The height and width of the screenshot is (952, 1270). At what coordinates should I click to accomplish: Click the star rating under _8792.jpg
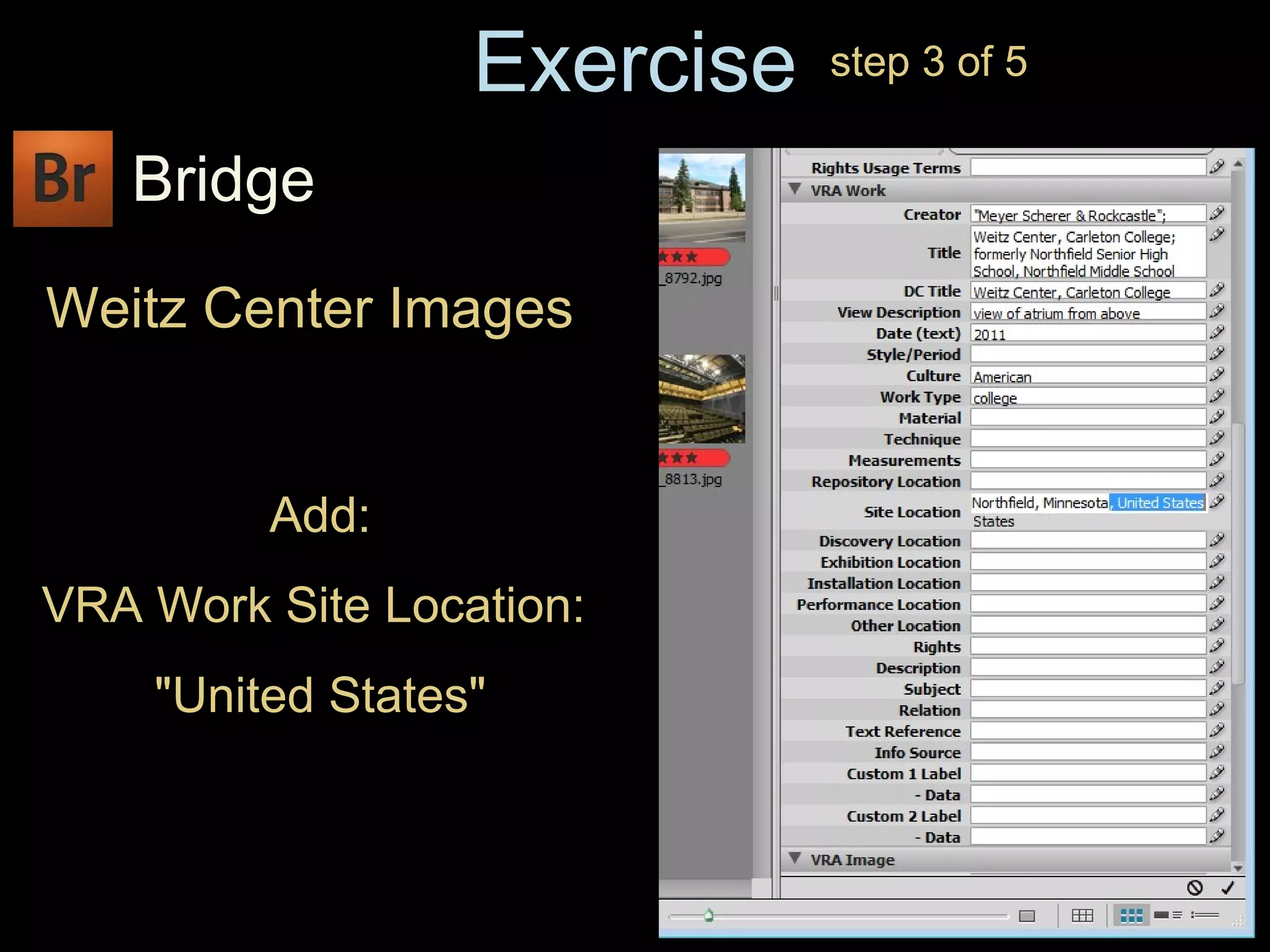click(x=693, y=257)
